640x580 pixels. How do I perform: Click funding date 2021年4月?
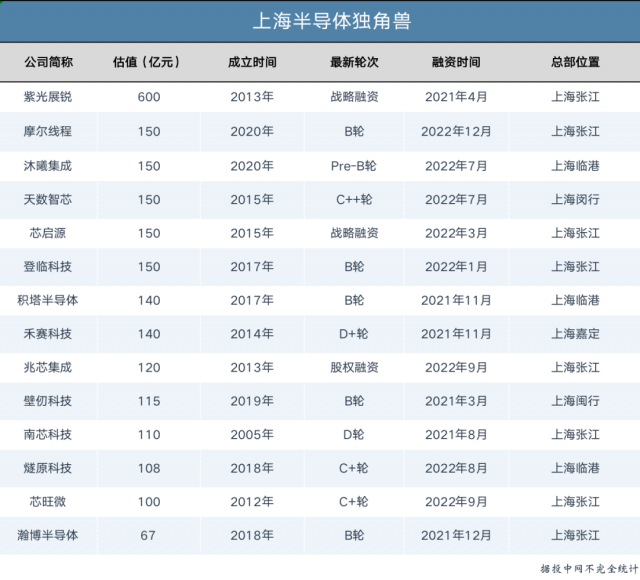pyautogui.click(x=456, y=97)
